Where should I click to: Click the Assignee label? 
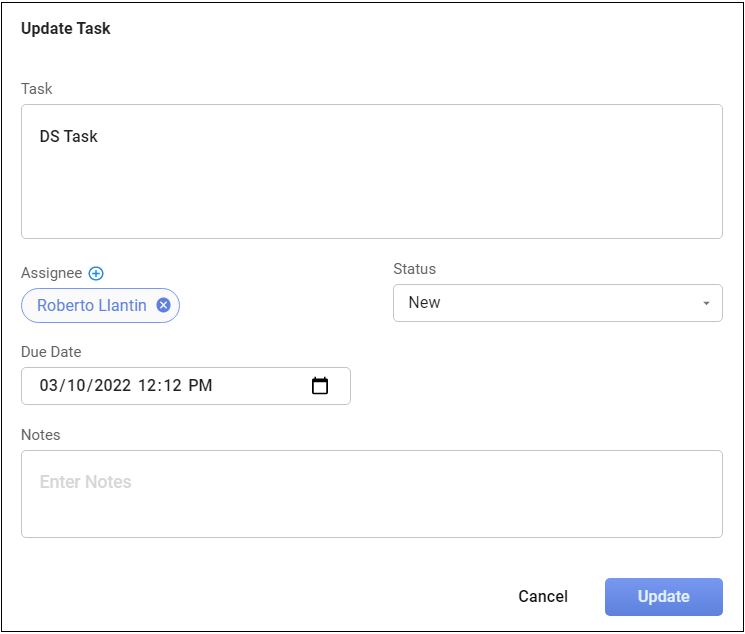tap(51, 274)
